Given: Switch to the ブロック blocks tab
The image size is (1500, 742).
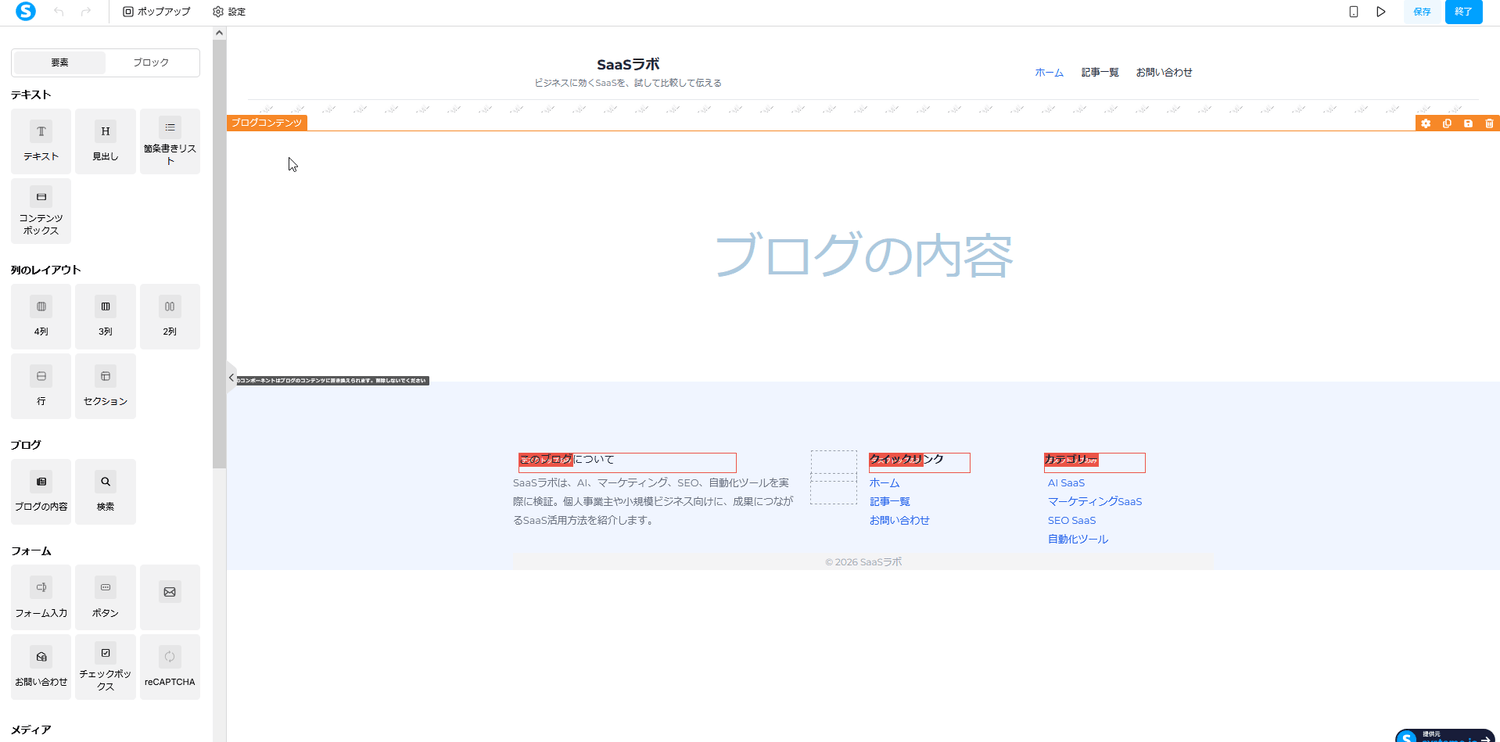Looking at the screenshot, I should click(151, 63).
